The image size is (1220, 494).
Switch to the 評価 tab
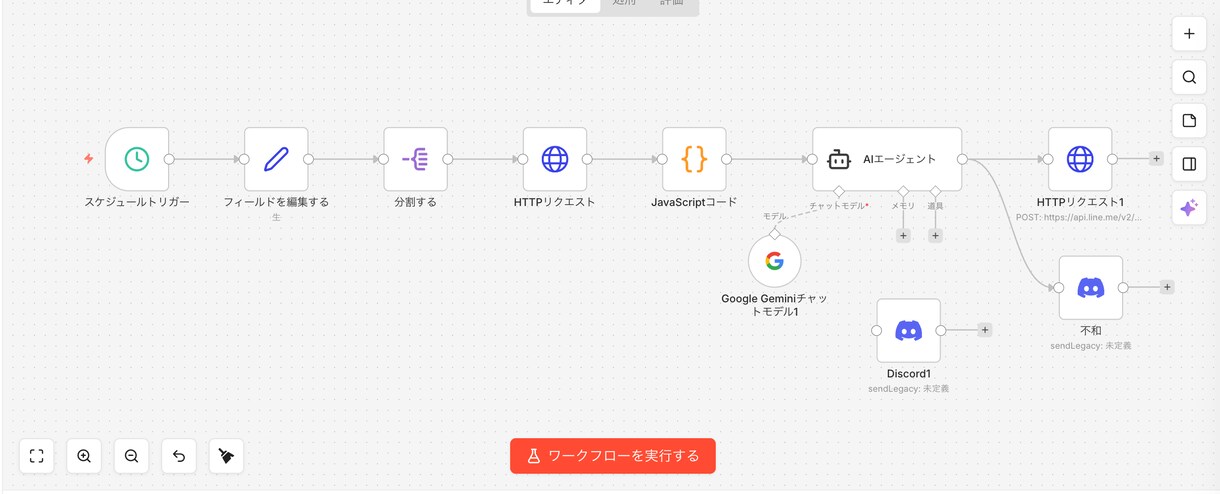point(672,3)
